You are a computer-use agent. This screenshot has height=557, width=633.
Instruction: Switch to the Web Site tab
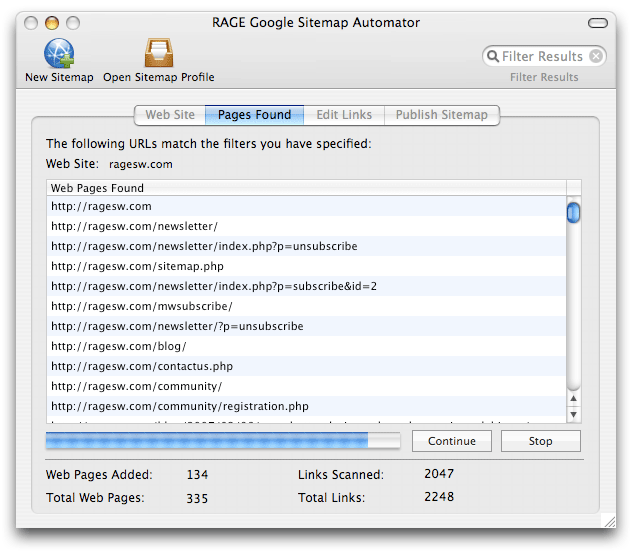pyautogui.click(x=170, y=115)
